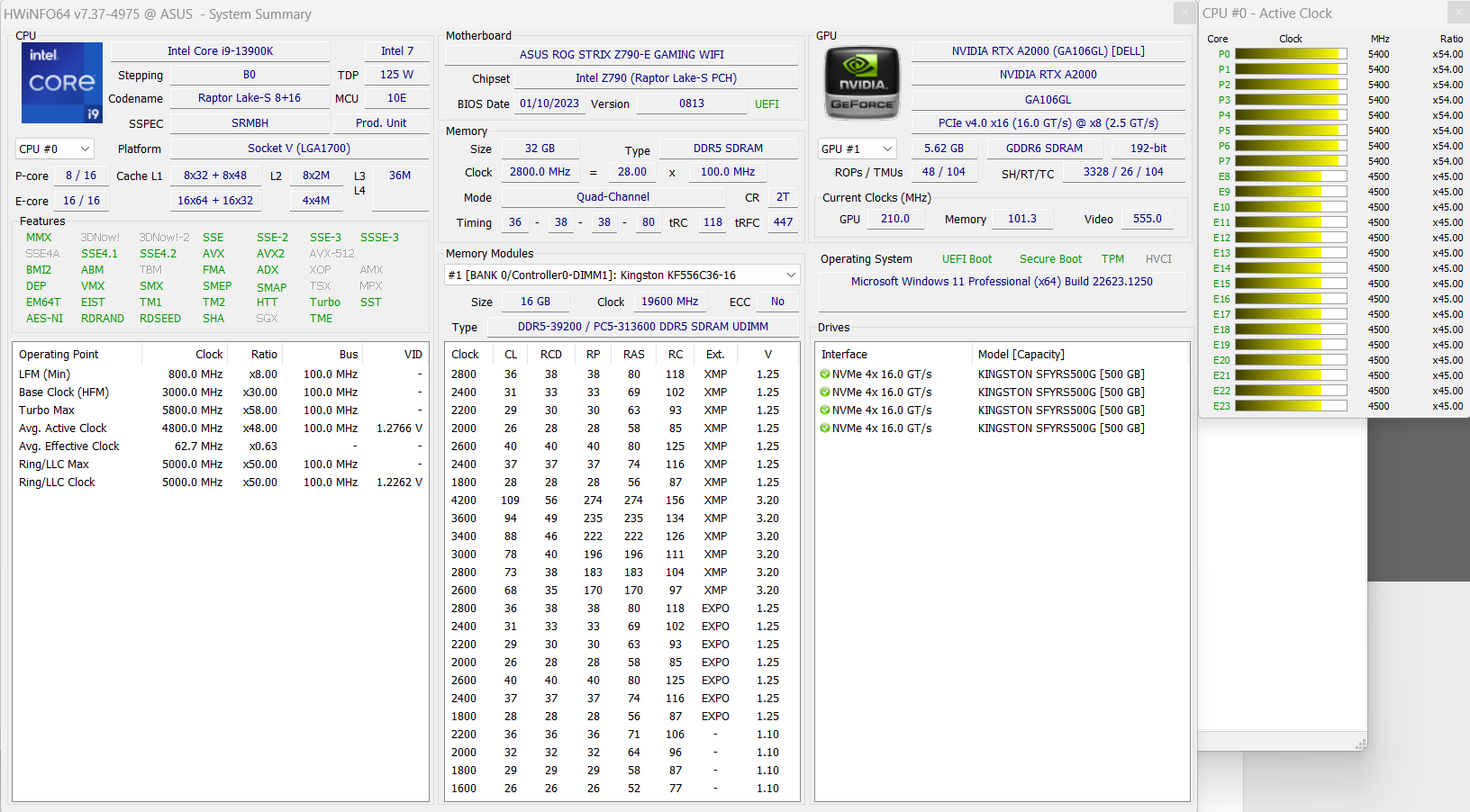Select the Microsoft Windows 11 Professional build text
Image resolution: width=1470 pixels, height=812 pixels.
point(1002,282)
